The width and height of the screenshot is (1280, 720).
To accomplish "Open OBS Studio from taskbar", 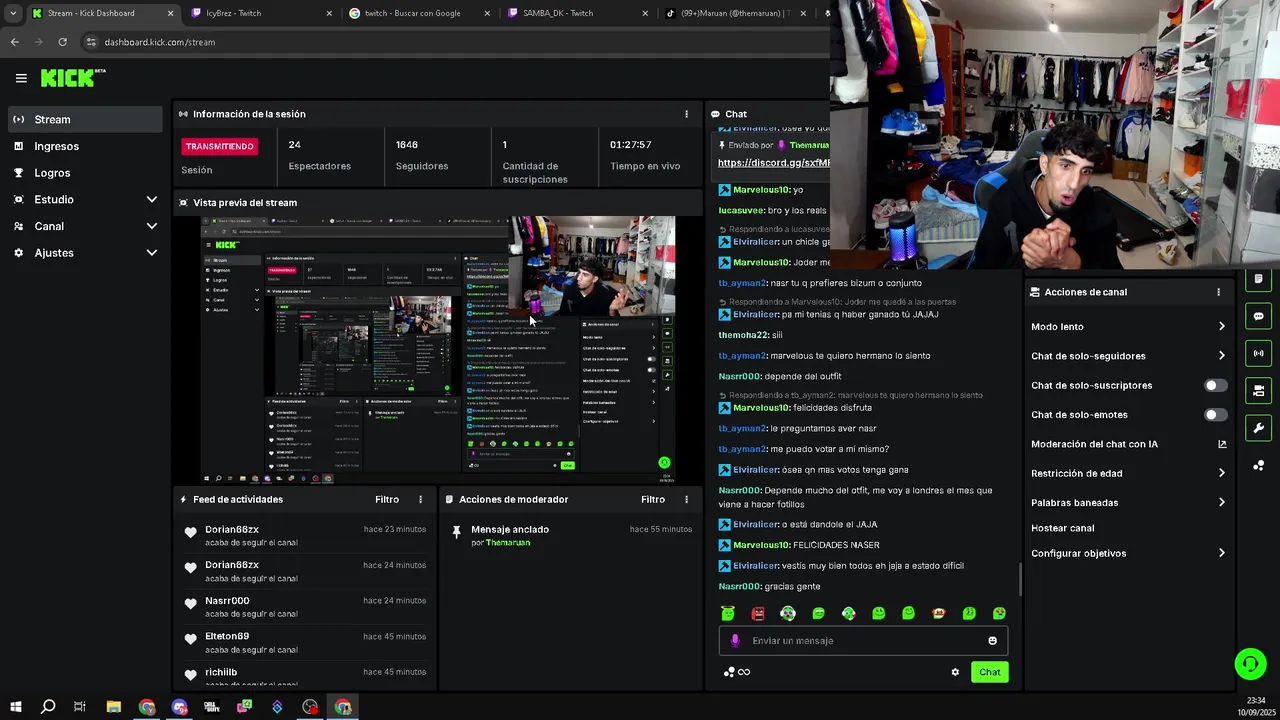I will [x=310, y=707].
